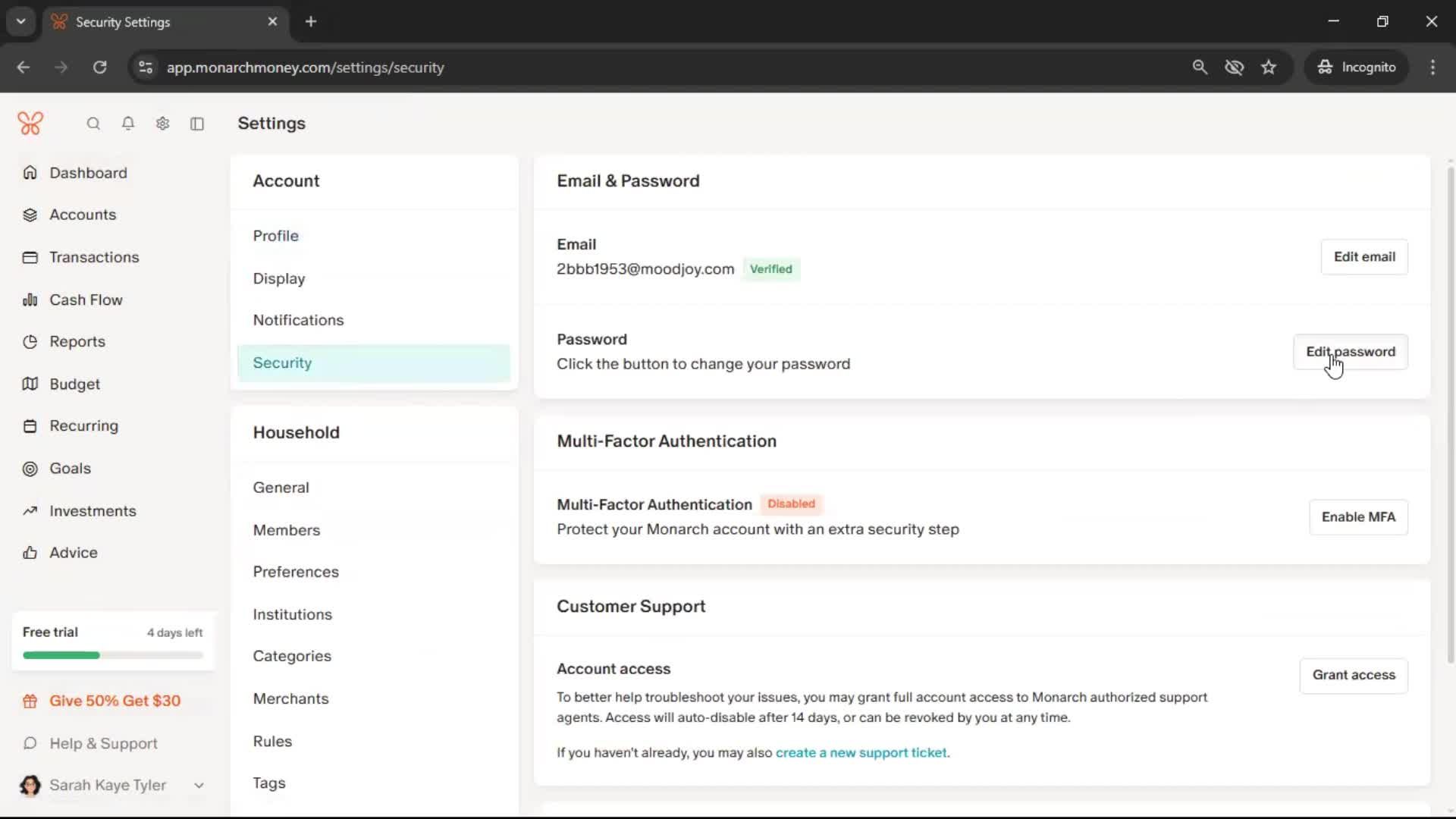Image resolution: width=1456 pixels, height=819 pixels.
Task: Open the tab search dropdown arrow
Action: click(21, 21)
